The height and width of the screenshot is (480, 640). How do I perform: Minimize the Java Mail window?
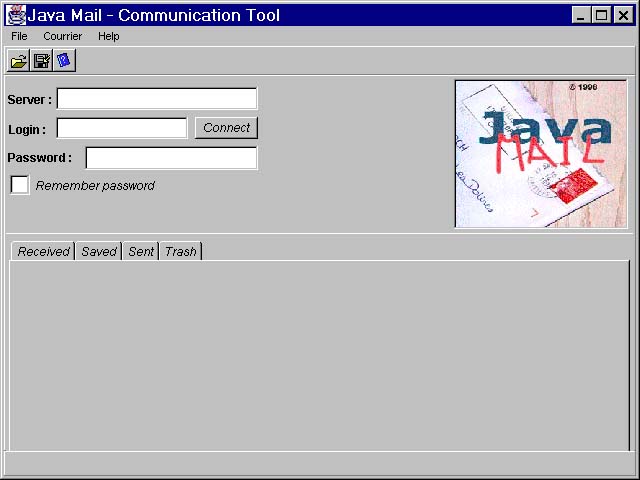click(x=583, y=15)
